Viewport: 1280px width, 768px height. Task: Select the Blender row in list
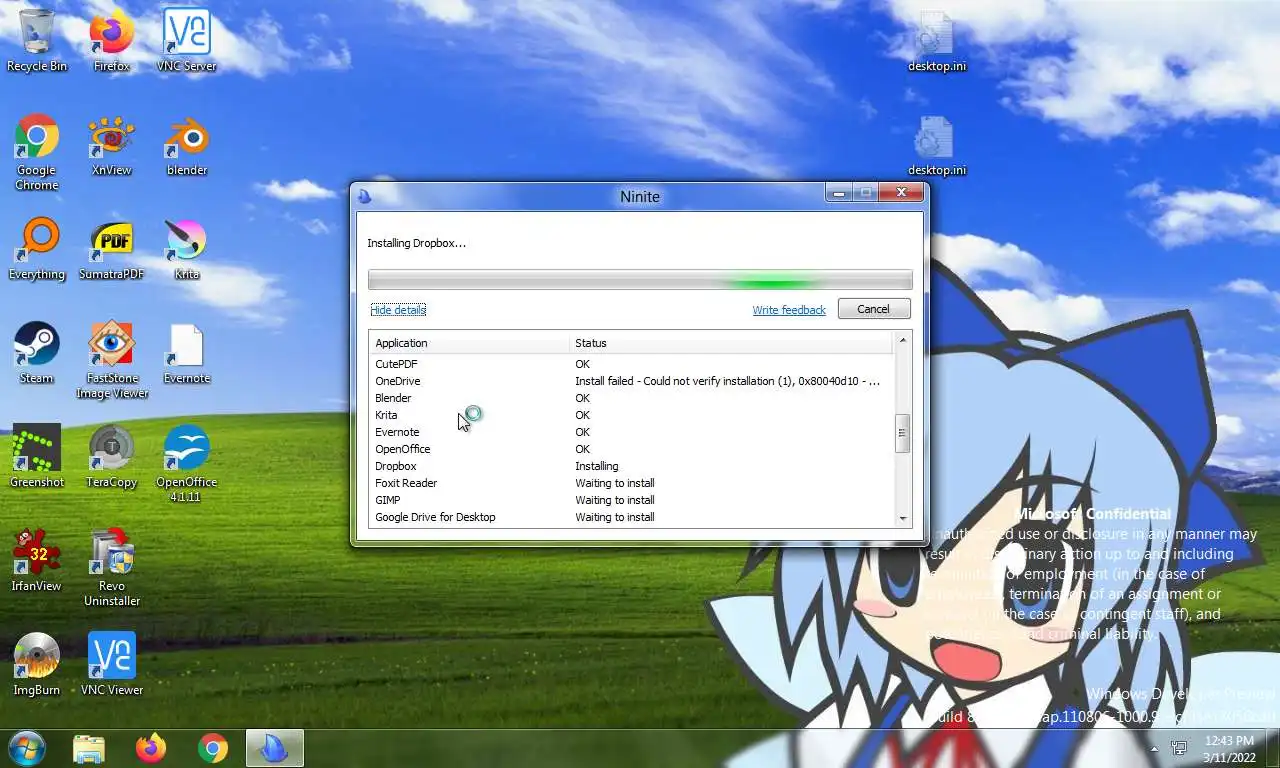click(631, 398)
